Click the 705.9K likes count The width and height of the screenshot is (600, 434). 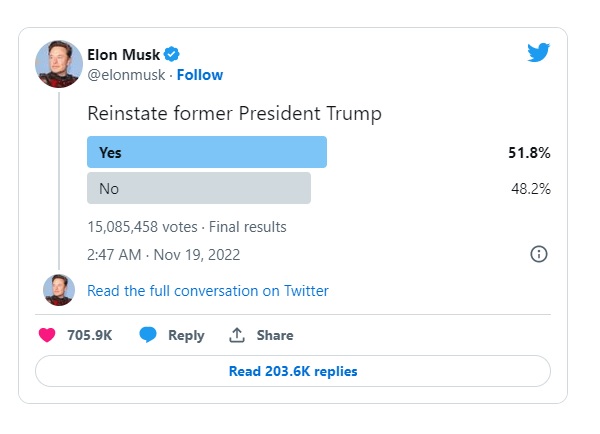point(88,336)
